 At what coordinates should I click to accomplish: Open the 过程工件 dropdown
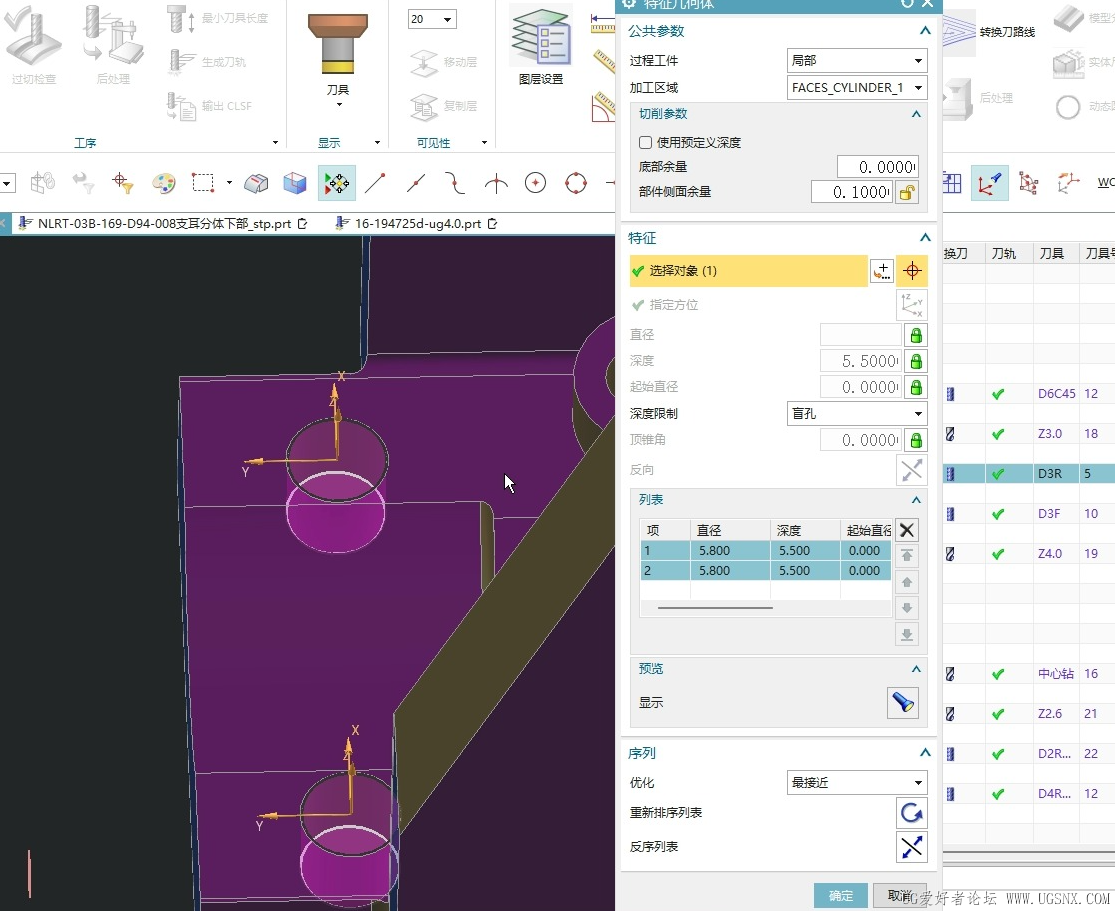[x=857, y=60]
